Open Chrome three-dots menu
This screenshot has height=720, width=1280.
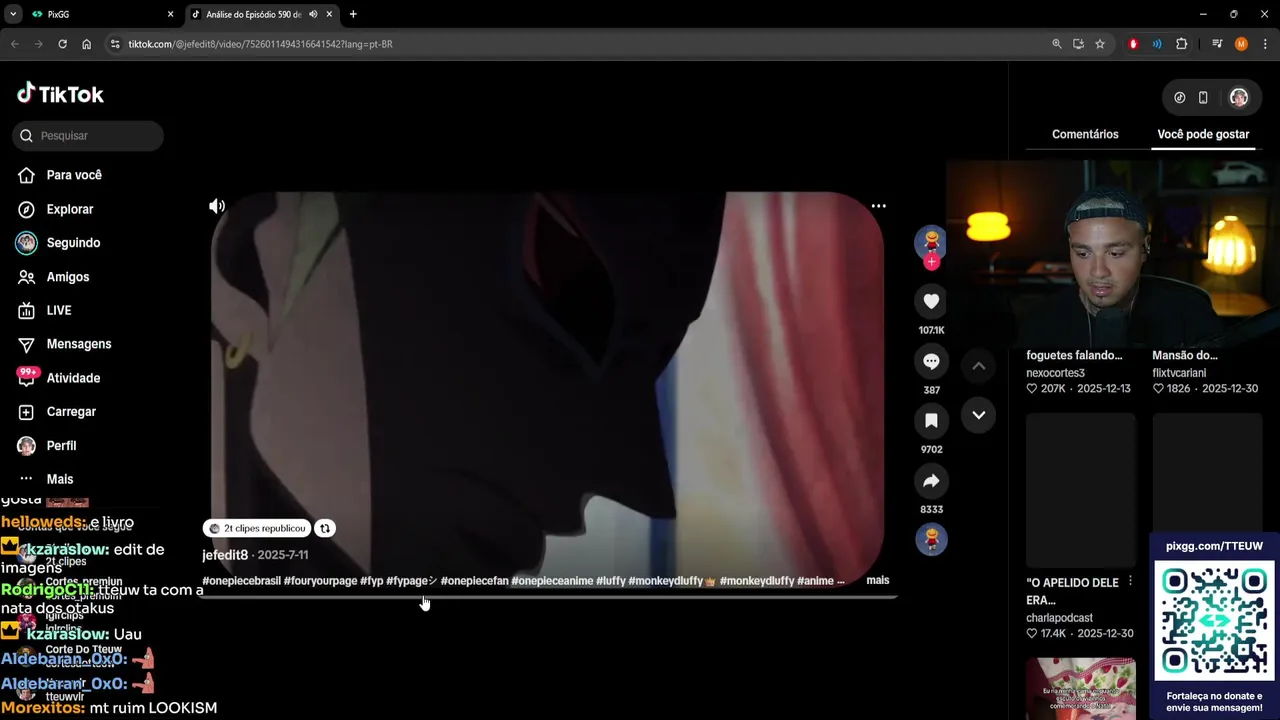click(1265, 44)
